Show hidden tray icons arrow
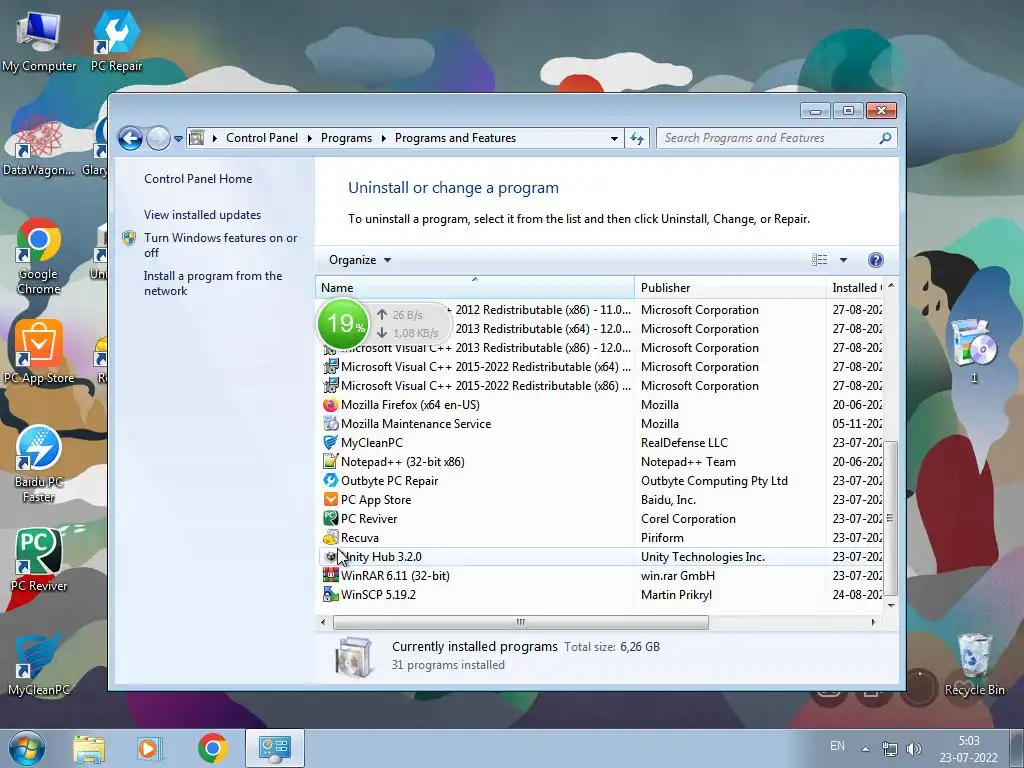Screen dimensions: 1024x768 pos(865,748)
